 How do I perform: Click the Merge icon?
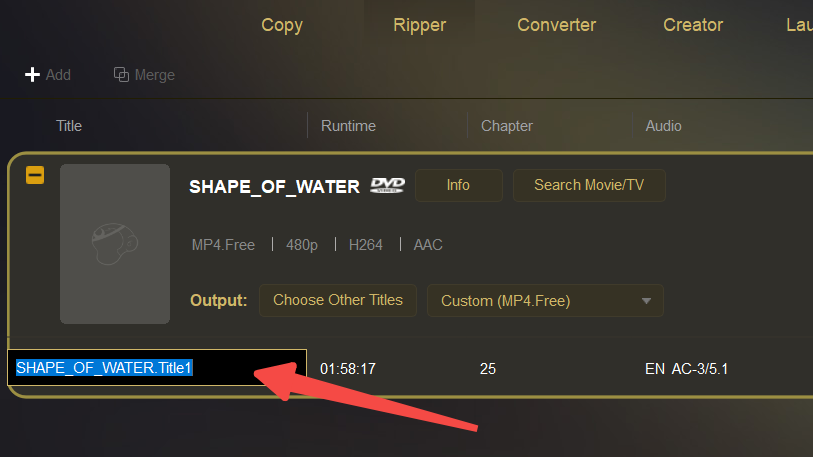(121, 75)
